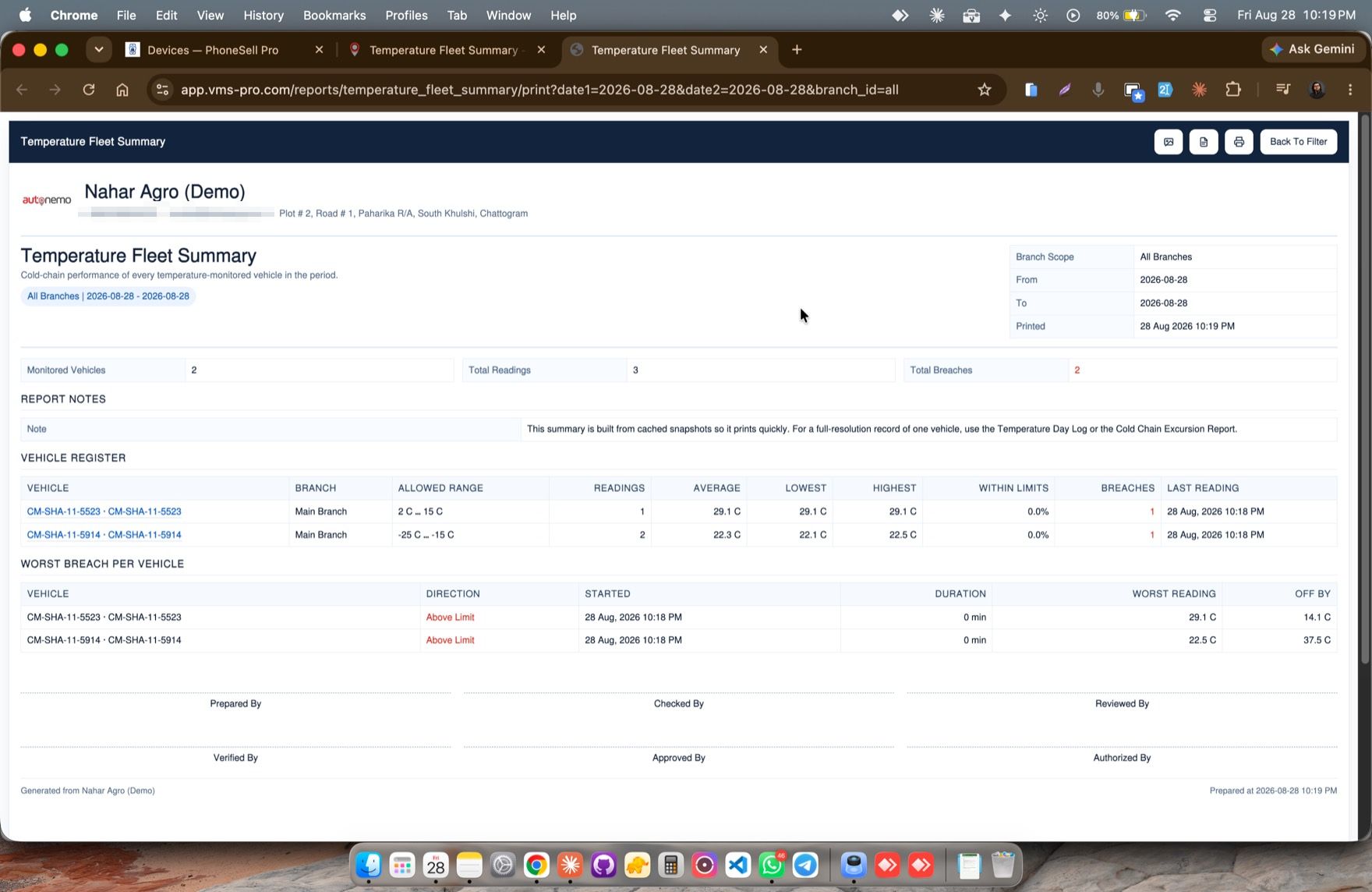Image resolution: width=1372 pixels, height=892 pixels.
Task: Click the blue pages extension icon
Action: [1031, 90]
